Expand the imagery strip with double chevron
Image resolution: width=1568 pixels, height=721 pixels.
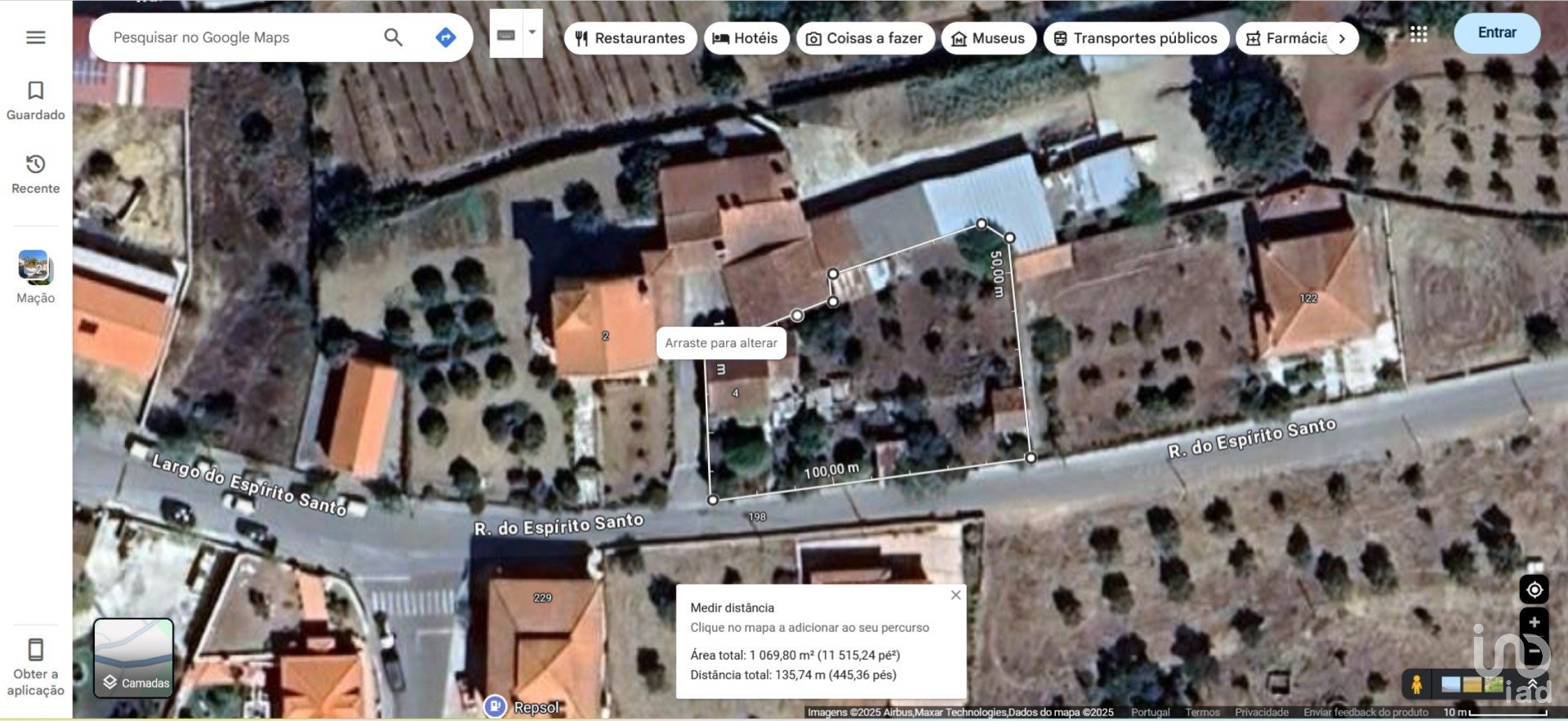(x=1532, y=683)
